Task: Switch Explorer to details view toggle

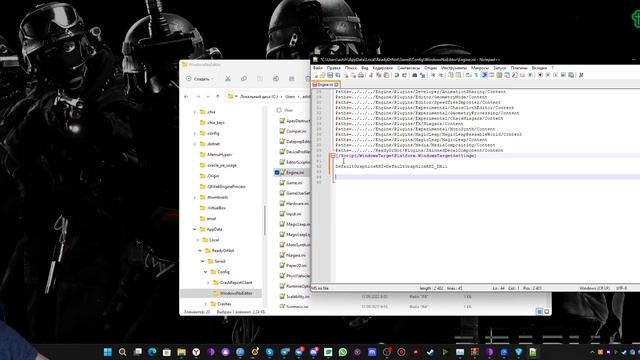Action: coord(540,311)
